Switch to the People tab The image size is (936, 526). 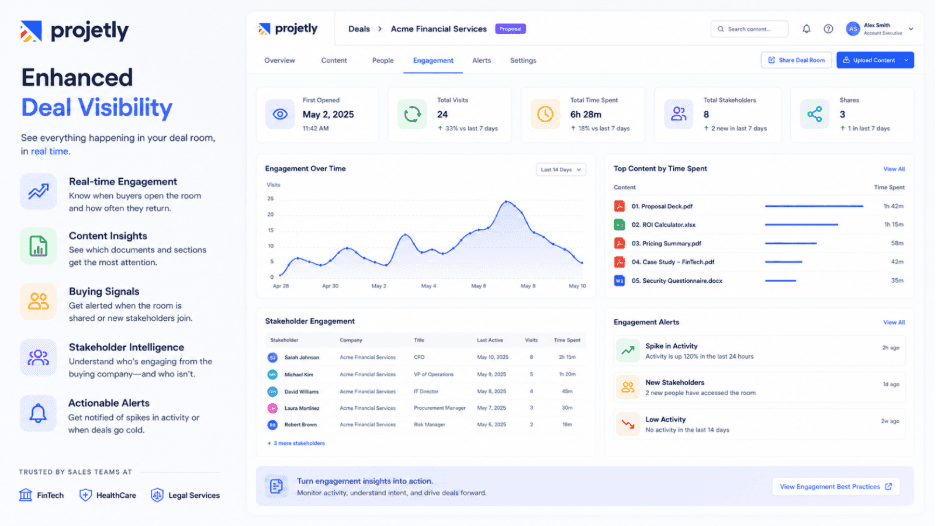pyautogui.click(x=383, y=60)
